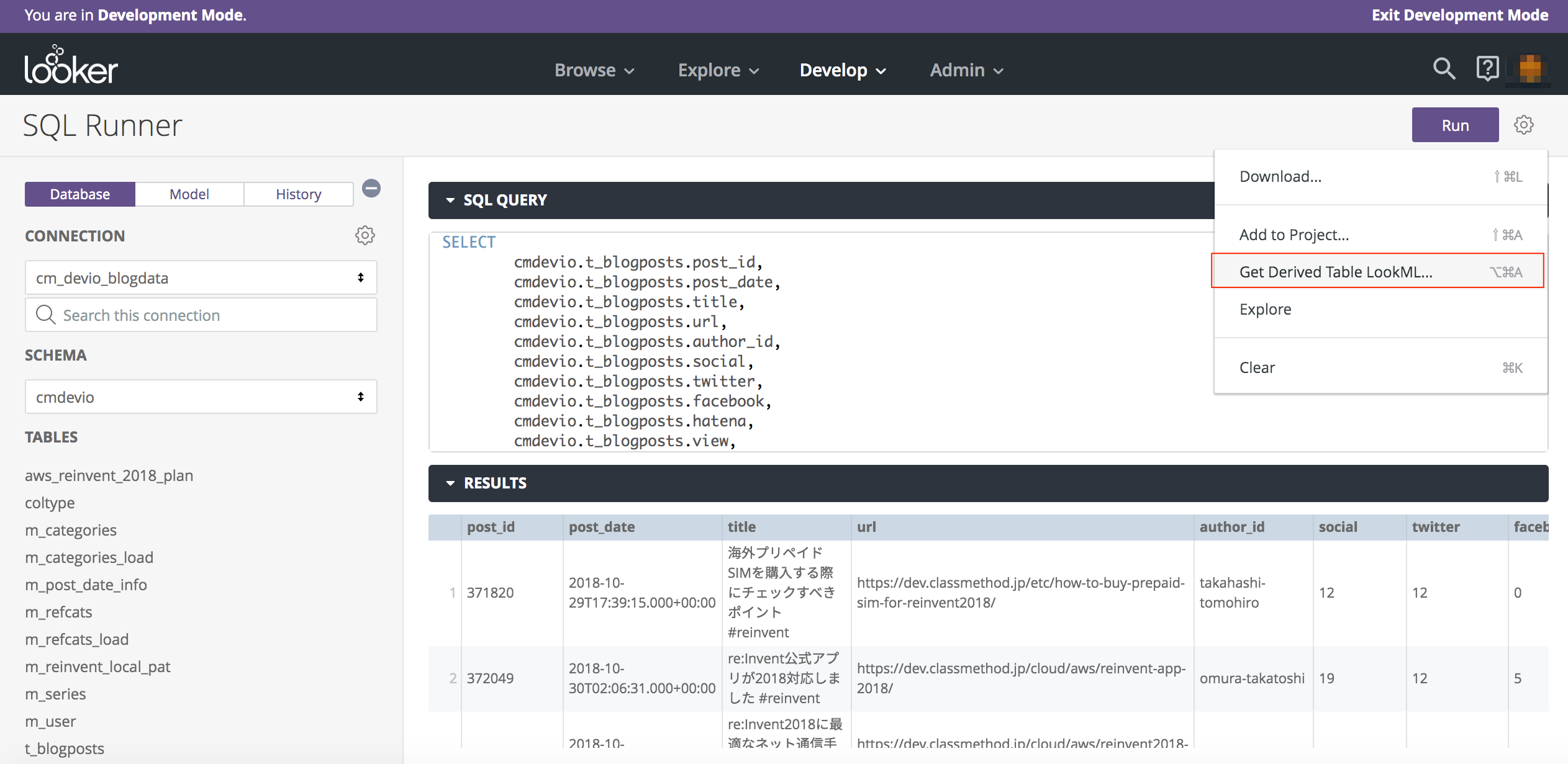Switch to the History tab
This screenshot has width=1568, height=764.
[298, 194]
